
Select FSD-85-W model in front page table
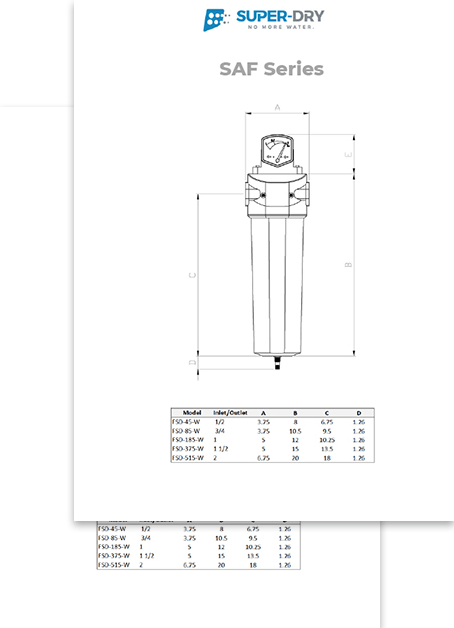tap(186, 431)
